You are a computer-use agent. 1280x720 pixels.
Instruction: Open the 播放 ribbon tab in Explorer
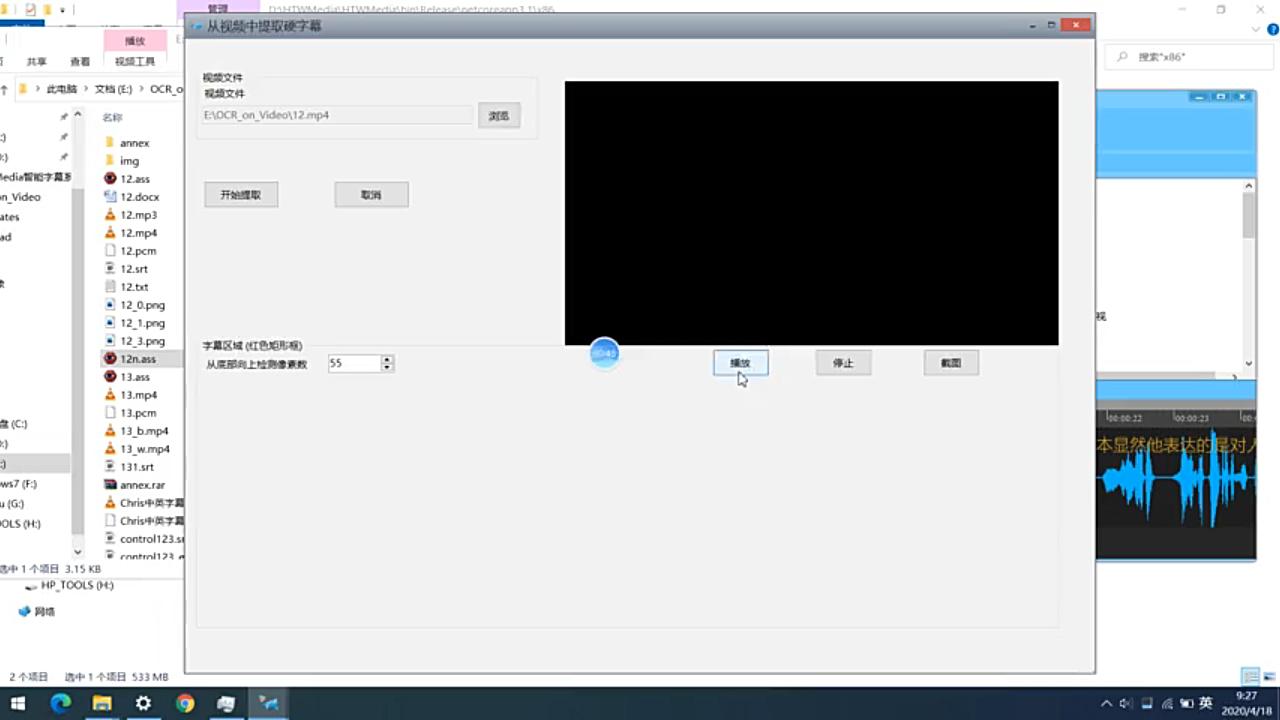click(134, 41)
